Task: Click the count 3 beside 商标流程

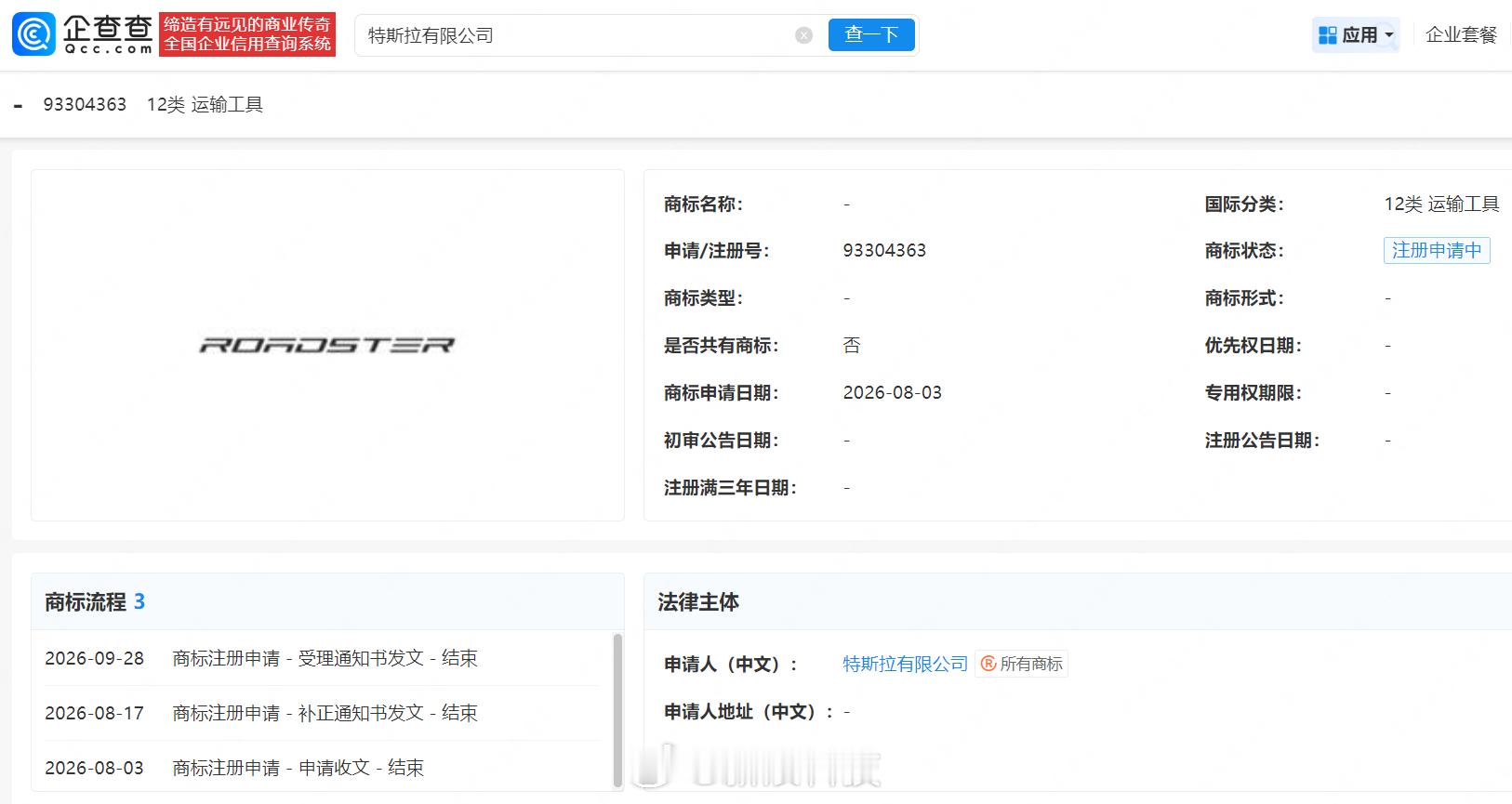Action: 139,601
